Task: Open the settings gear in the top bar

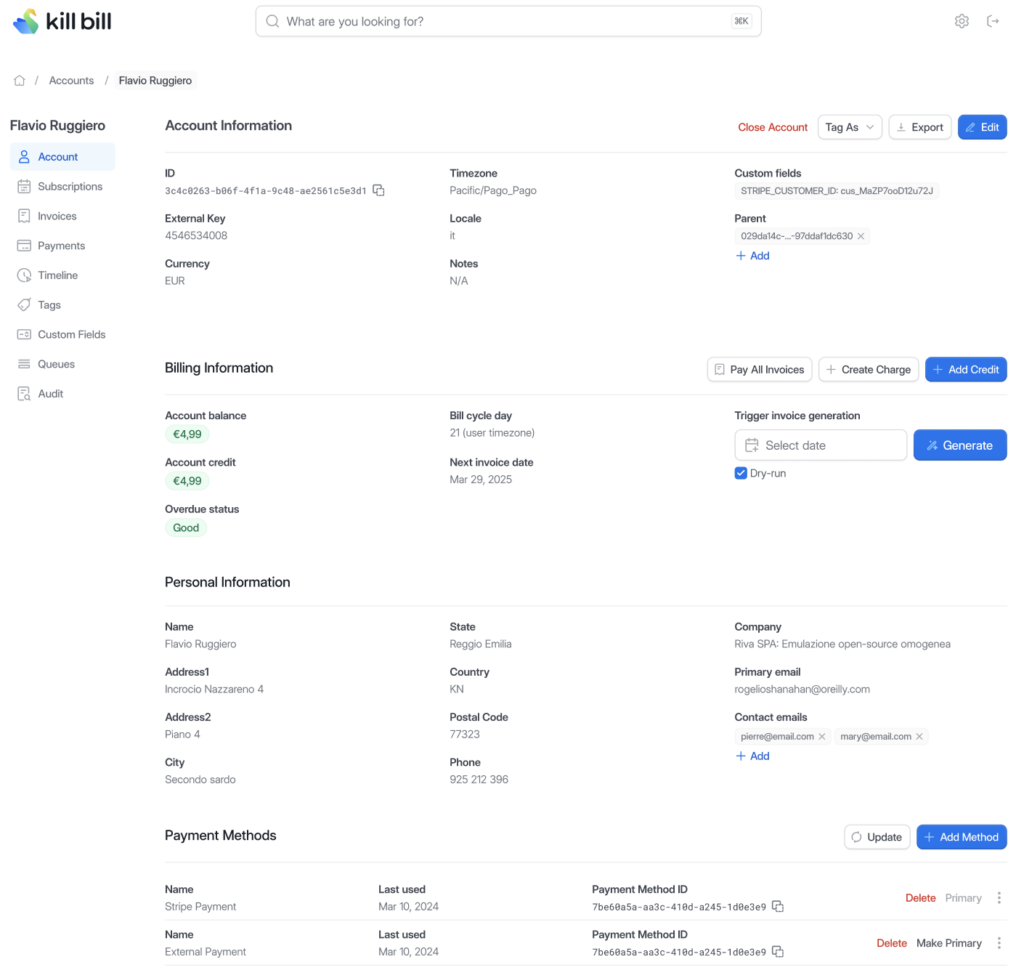Action: pos(961,20)
